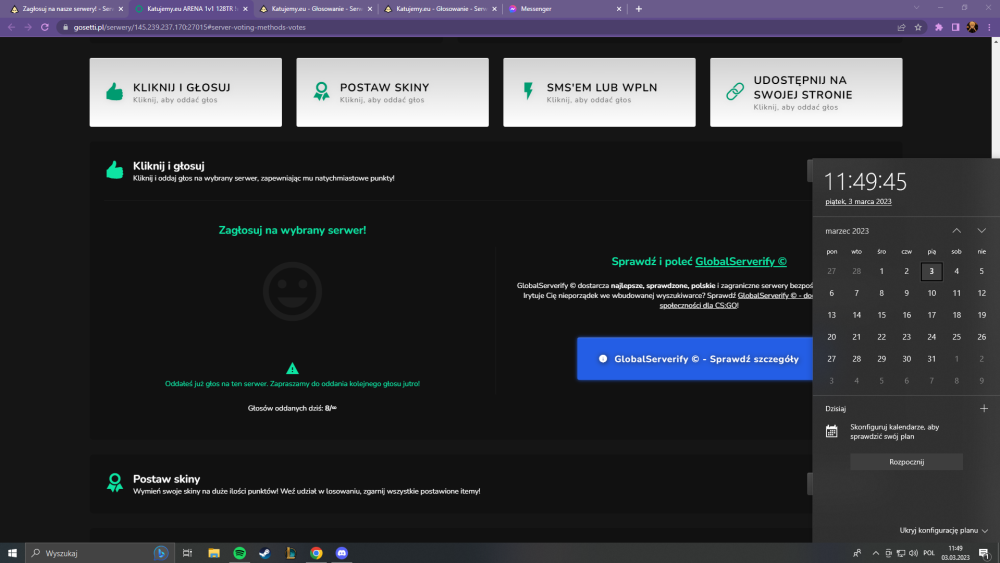1000x563 pixels.
Task: Click the marzec 2023 month header
Action: tap(847, 231)
